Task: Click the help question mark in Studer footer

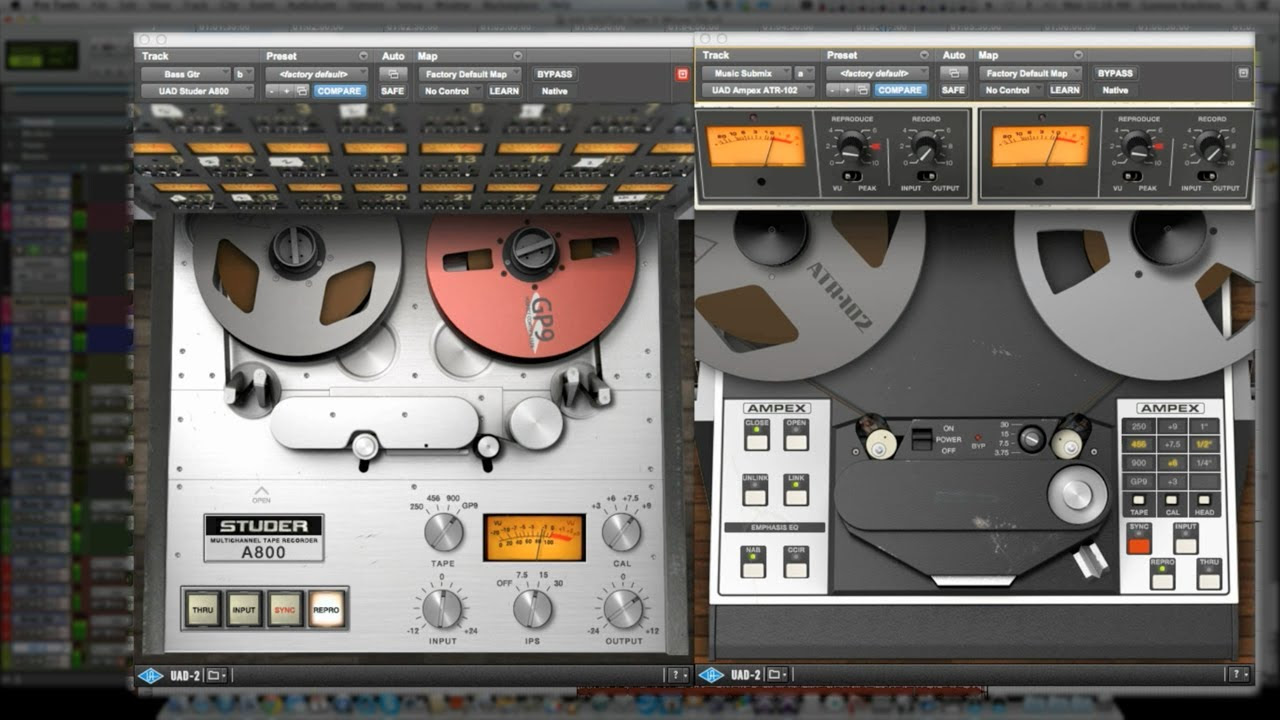Action: click(x=678, y=675)
